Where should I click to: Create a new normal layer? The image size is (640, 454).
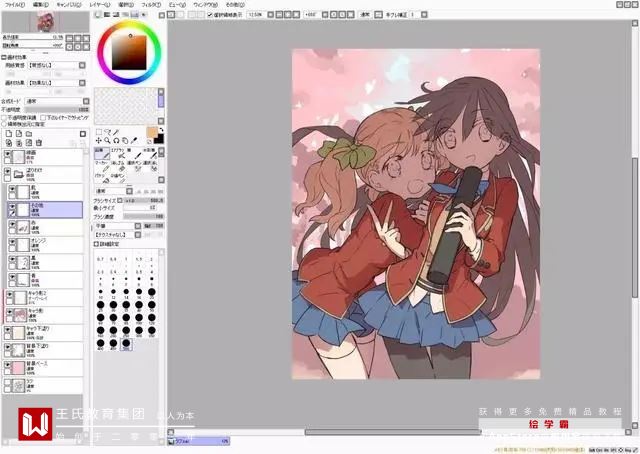(x=9, y=134)
